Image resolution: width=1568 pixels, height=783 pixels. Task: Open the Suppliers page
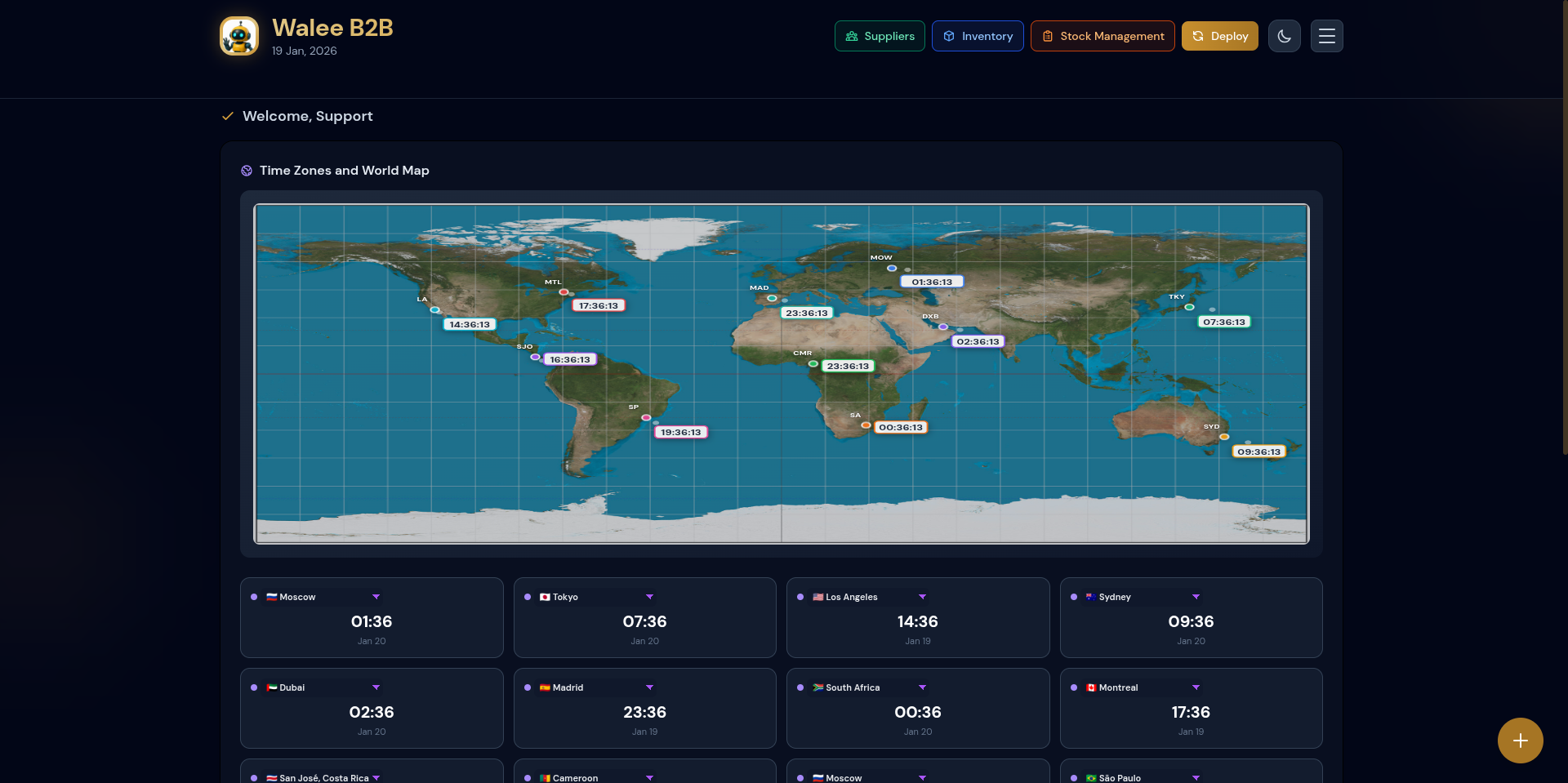click(x=880, y=36)
